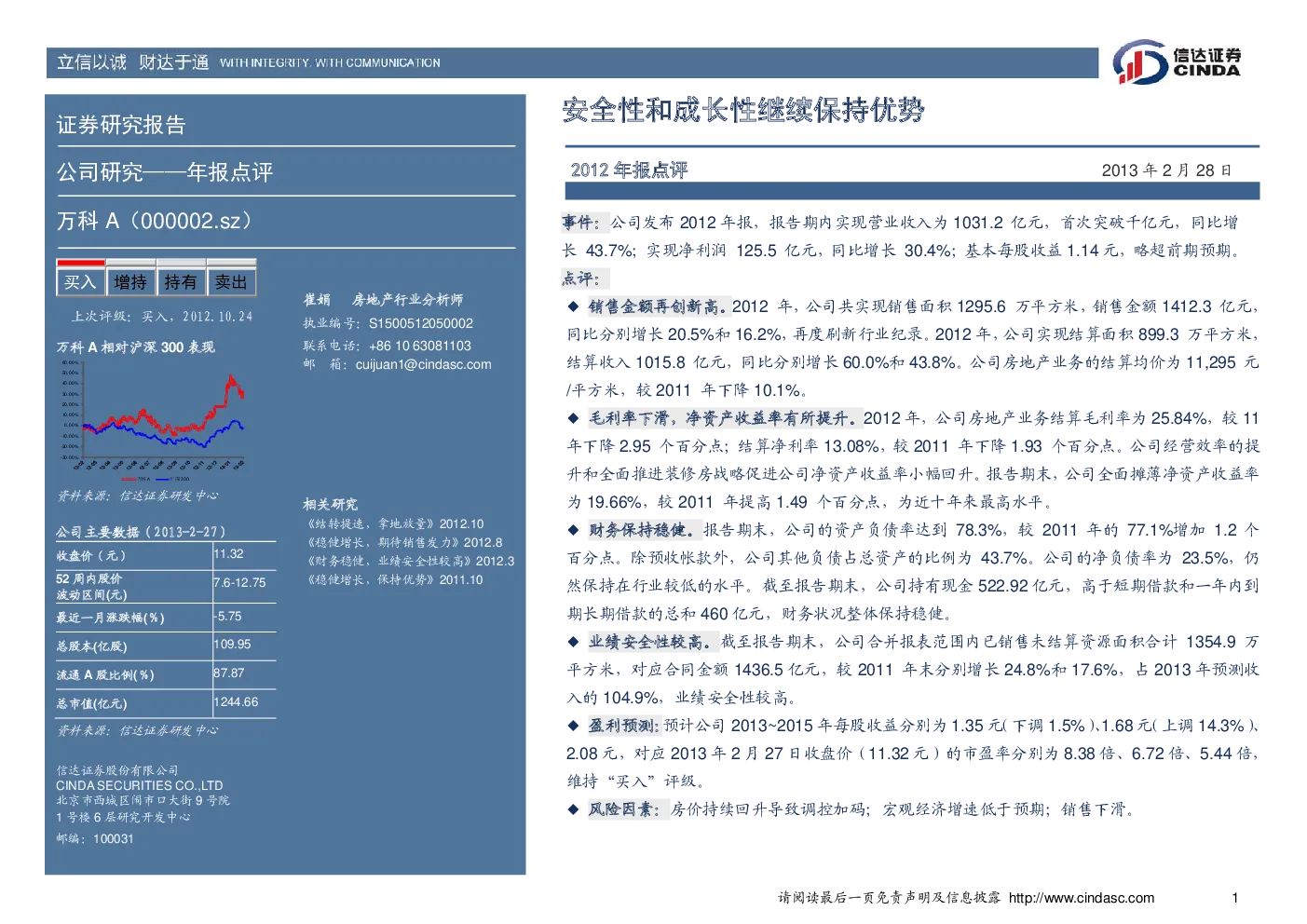Select the 持有 rating box
The width and height of the screenshot is (1307, 924).
point(181,281)
